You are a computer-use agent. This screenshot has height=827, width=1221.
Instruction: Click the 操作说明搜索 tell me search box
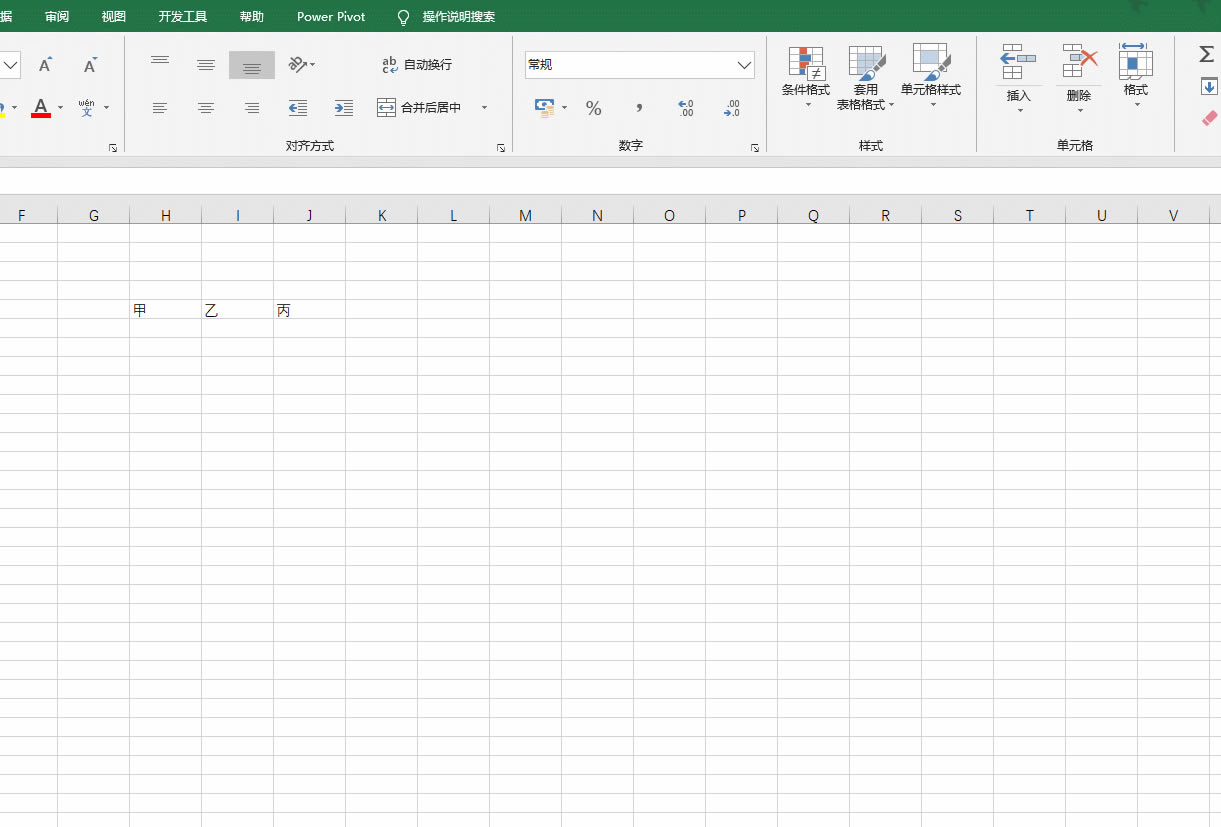[x=458, y=17]
